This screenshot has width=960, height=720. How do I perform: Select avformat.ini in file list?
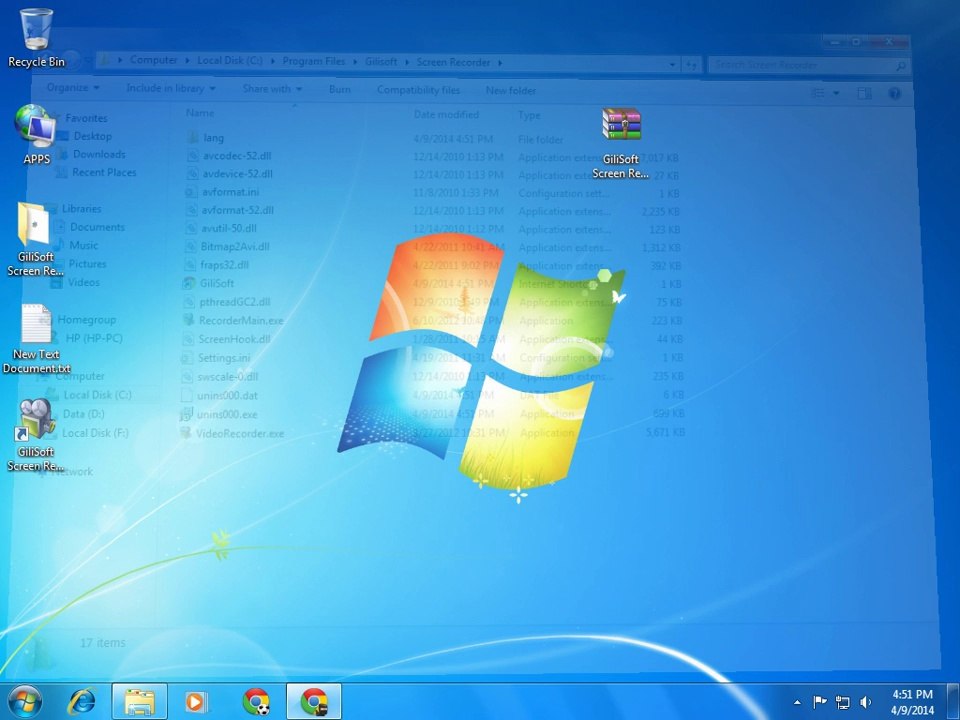pos(230,192)
